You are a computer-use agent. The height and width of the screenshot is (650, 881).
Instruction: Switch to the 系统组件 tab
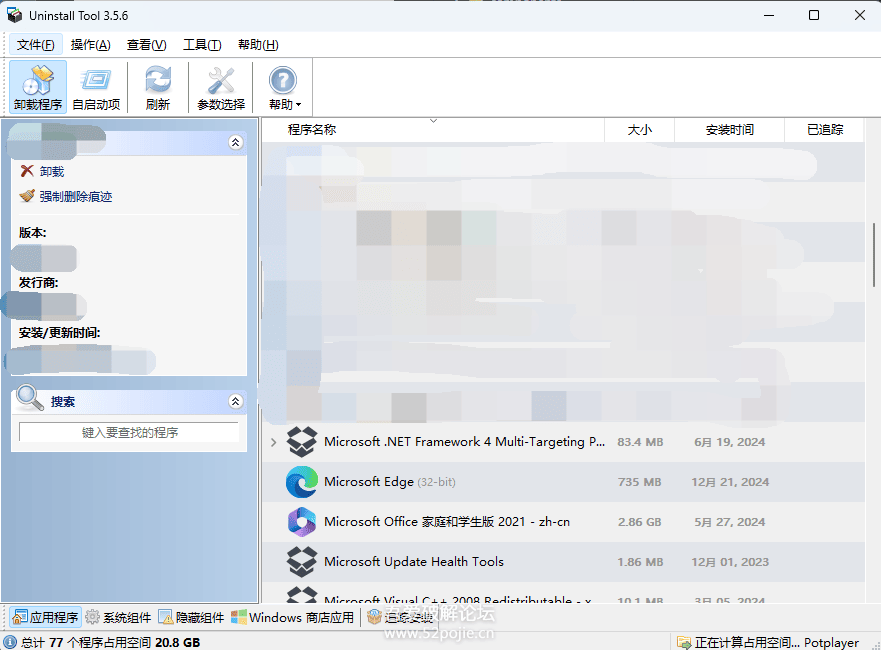pyautogui.click(x=119, y=617)
